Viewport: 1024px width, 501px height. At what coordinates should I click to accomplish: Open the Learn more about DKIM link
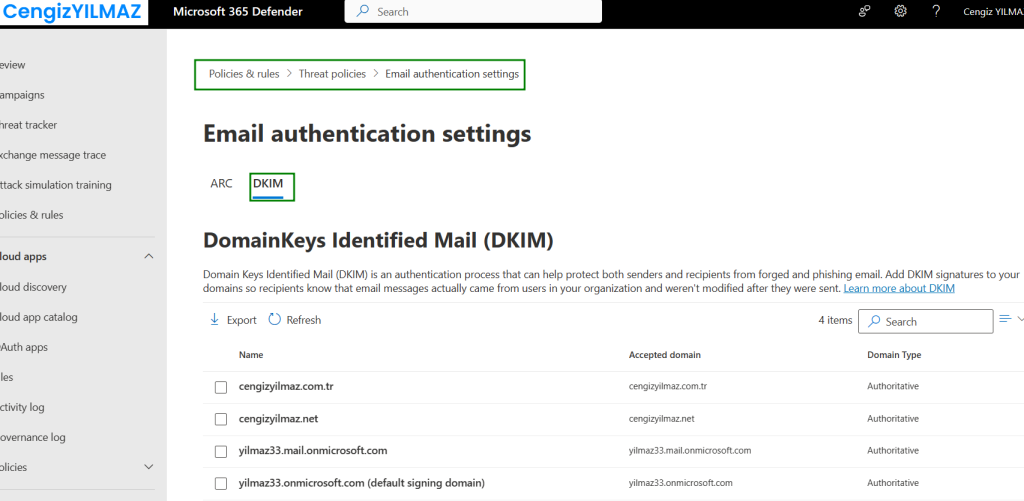click(899, 288)
